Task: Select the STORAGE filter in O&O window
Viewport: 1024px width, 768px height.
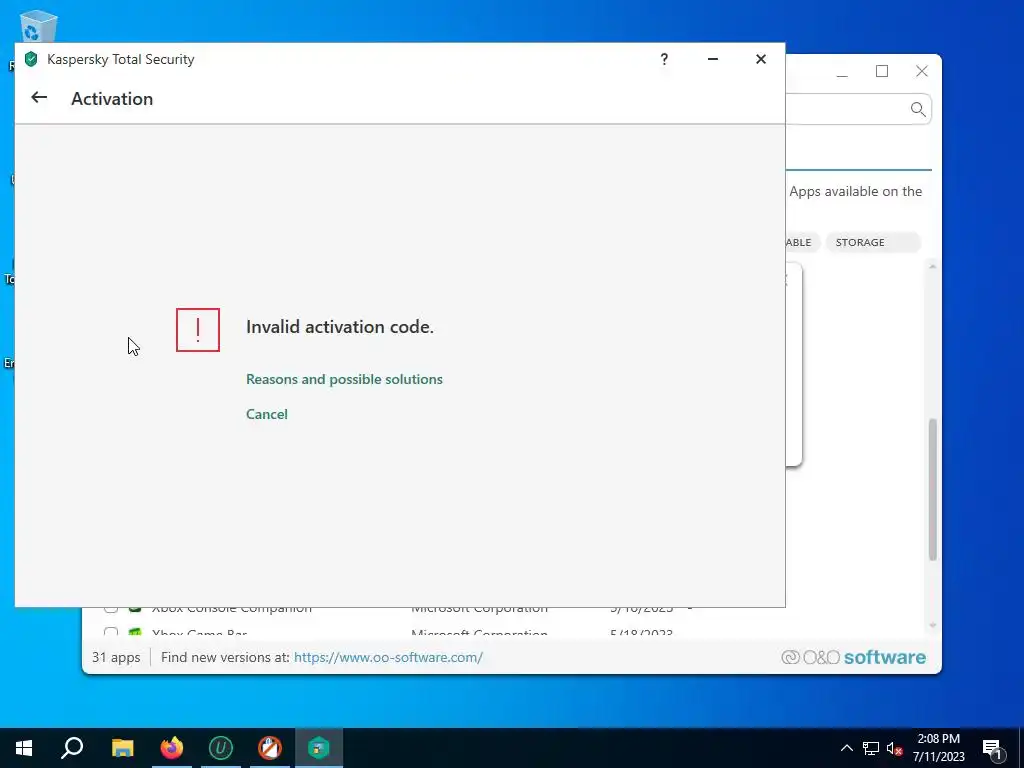Action: tap(872, 242)
